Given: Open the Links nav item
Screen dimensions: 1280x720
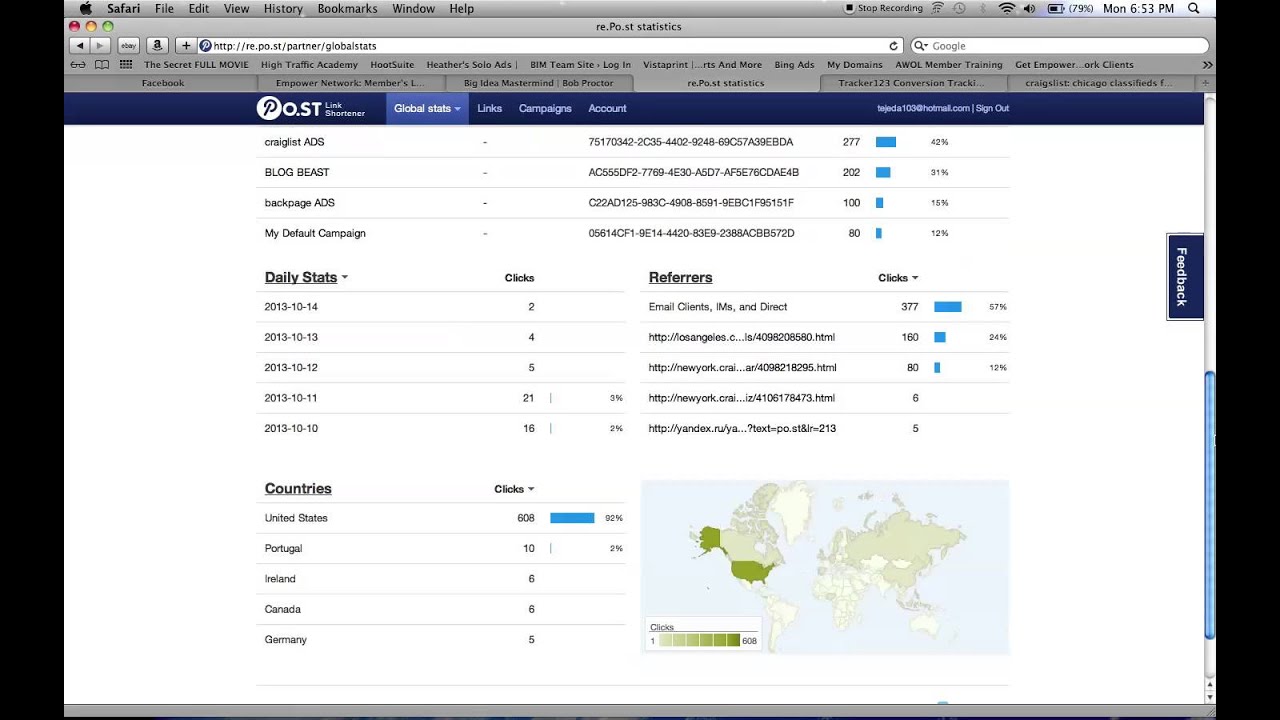Looking at the screenshot, I should (489, 108).
